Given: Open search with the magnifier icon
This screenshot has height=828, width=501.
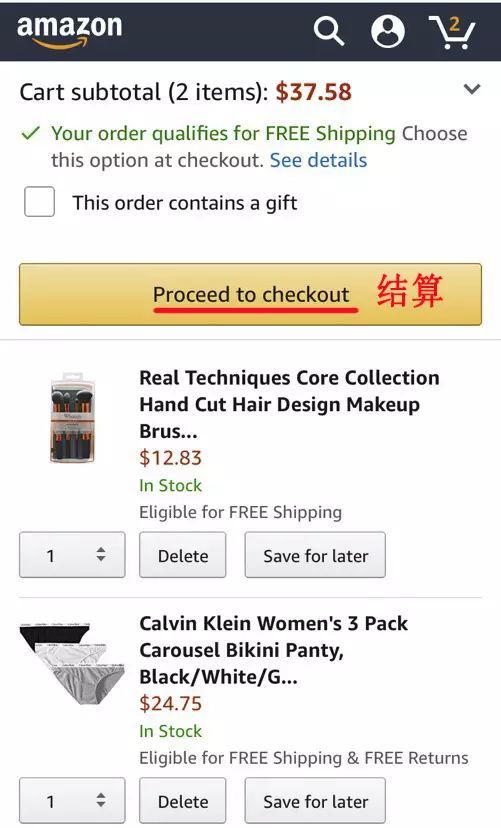Looking at the screenshot, I should tap(328, 31).
